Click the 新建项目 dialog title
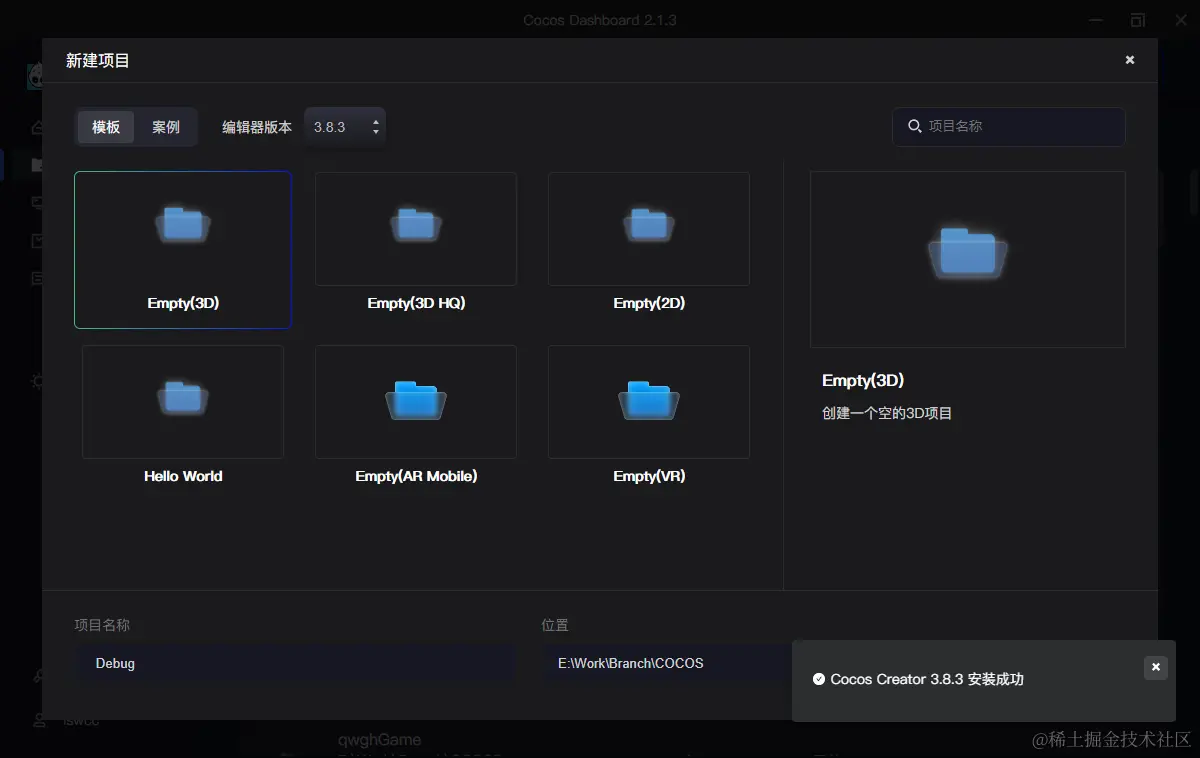The height and width of the screenshot is (758, 1200). coord(98,60)
